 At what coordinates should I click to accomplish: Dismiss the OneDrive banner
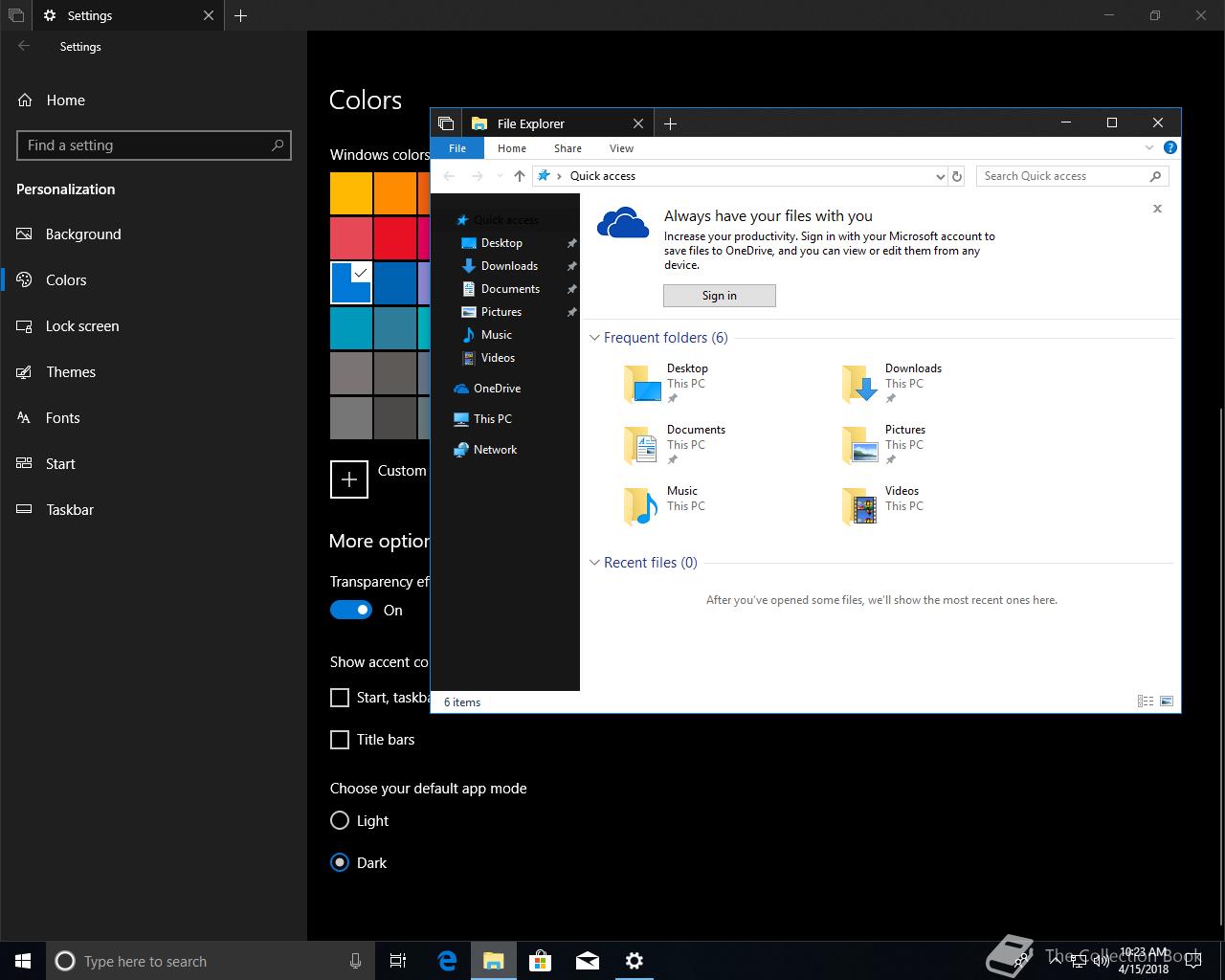[1157, 209]
